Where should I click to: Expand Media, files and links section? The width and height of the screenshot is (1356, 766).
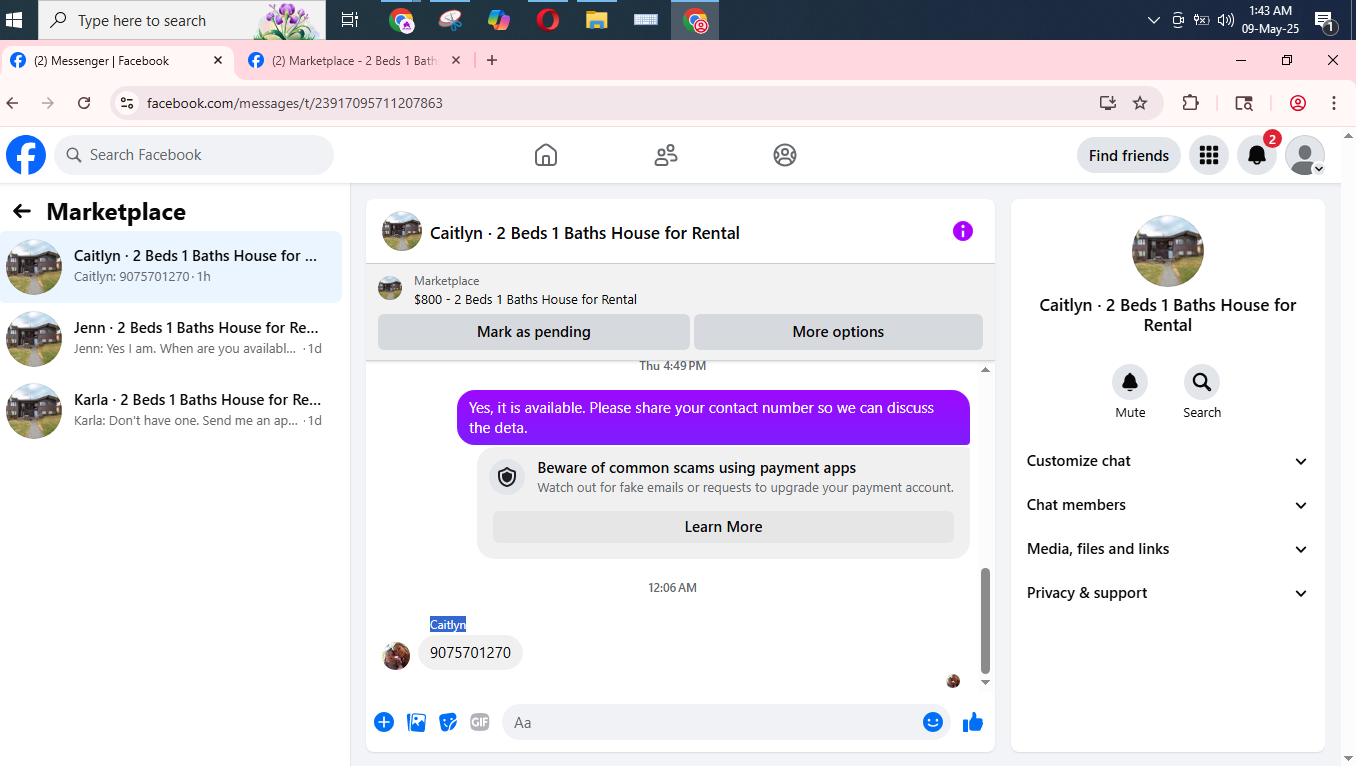click(x=1168, y=549)
